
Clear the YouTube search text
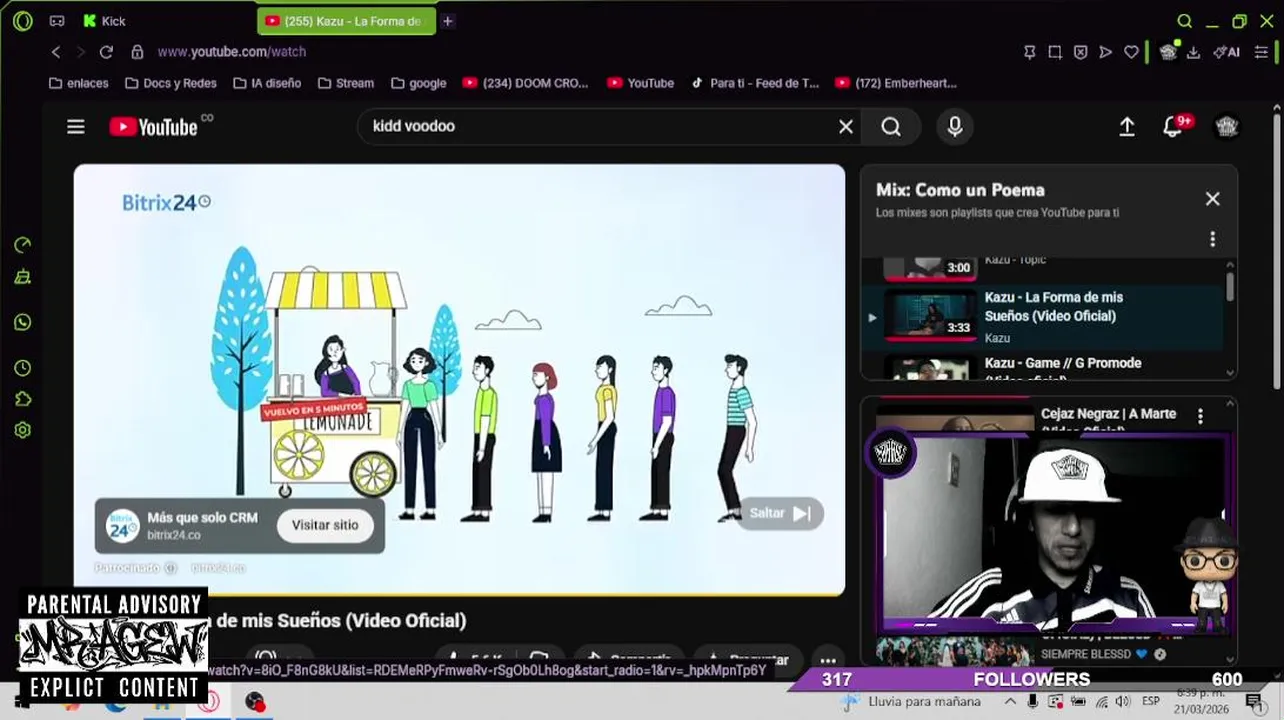tap(846, 126)
